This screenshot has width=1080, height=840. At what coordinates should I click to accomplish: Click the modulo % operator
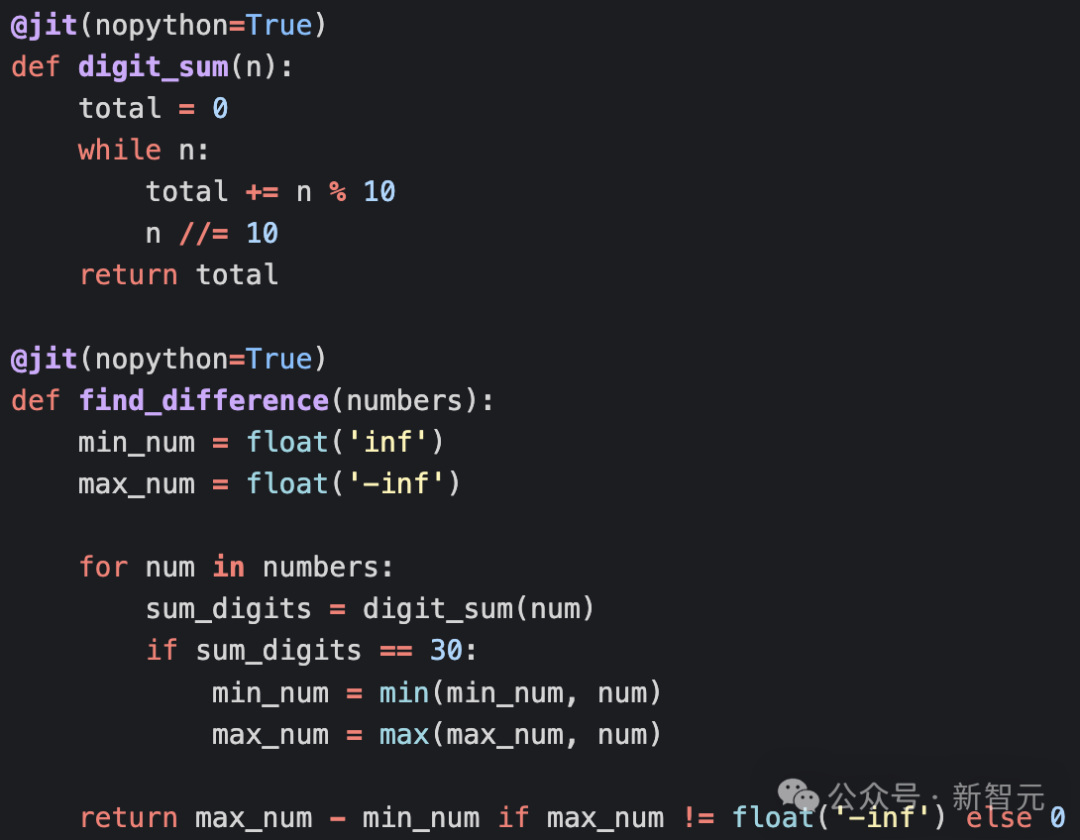pos(338,191)
